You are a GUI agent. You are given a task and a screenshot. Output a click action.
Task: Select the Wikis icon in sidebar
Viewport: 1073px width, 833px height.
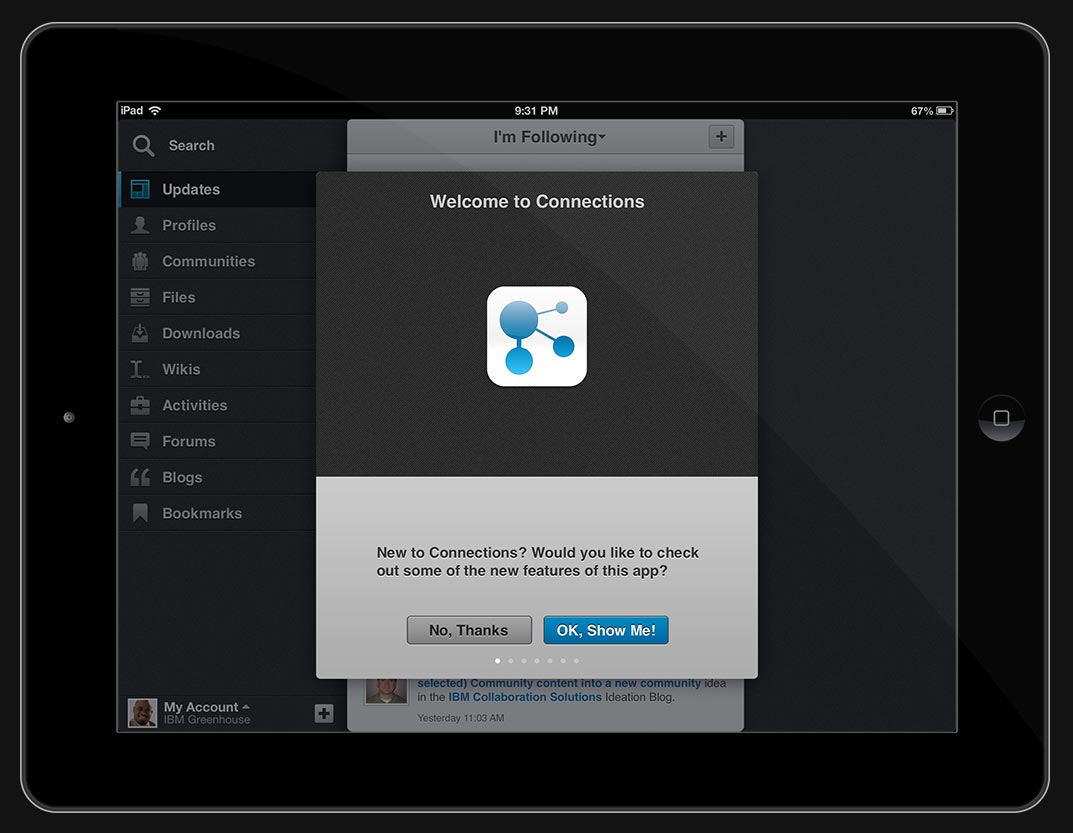coord(140,370)
